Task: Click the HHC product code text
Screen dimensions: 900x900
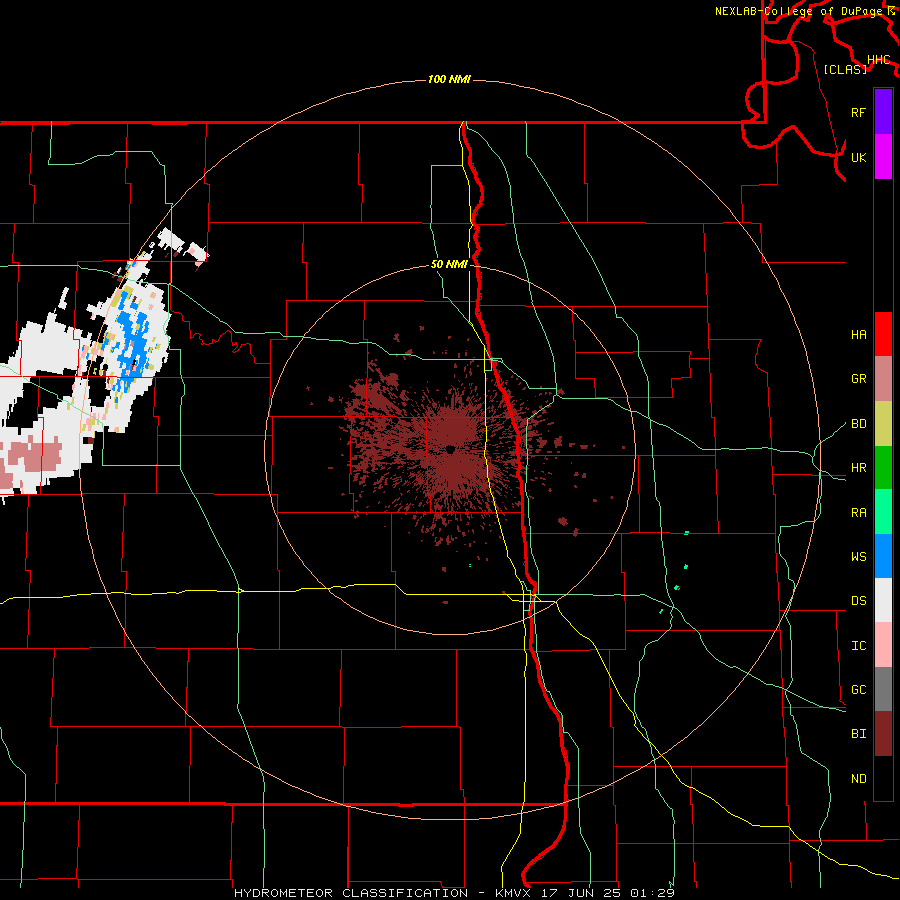Action: [x=878, y=60]
